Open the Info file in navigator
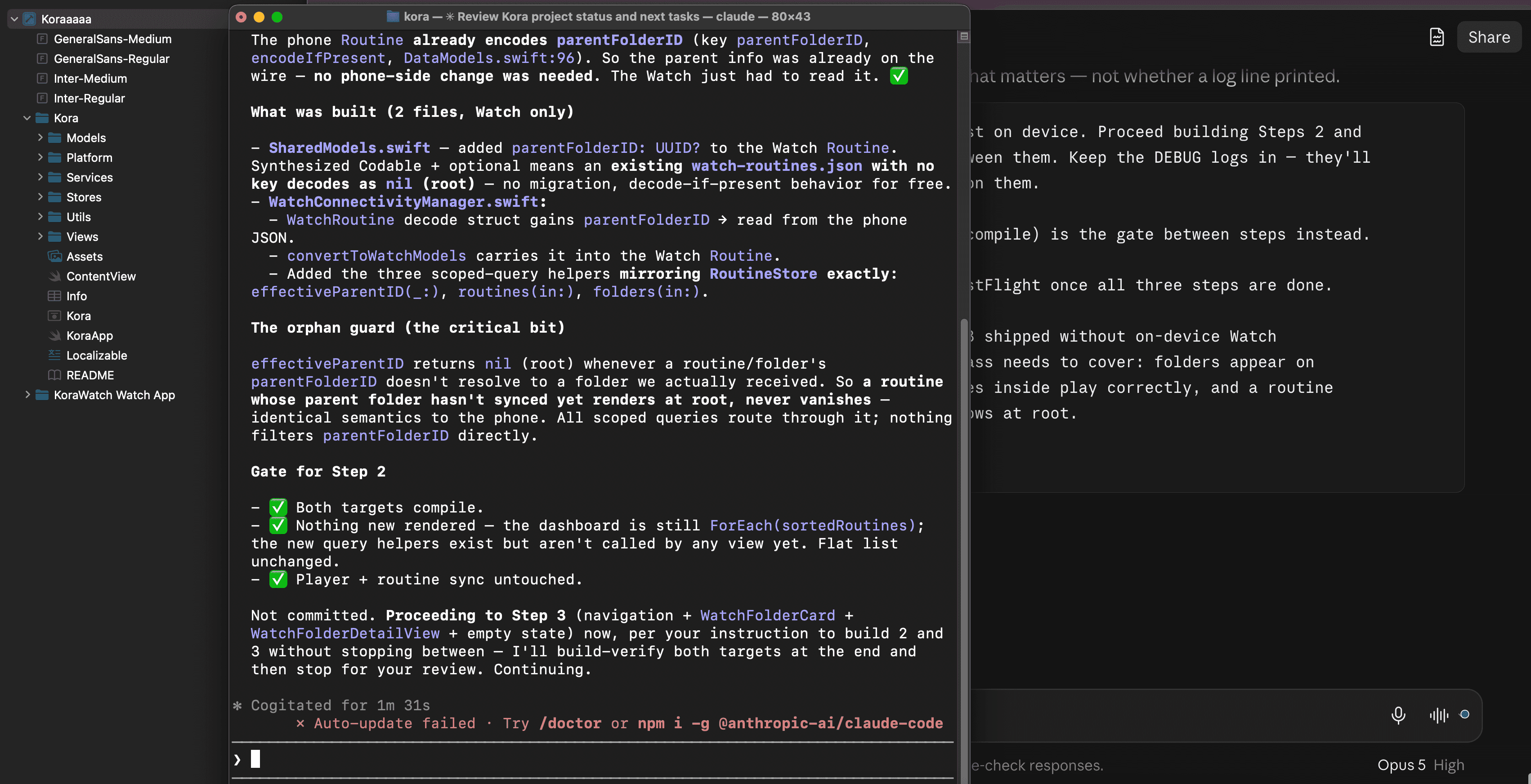The height and width of the screenshot is (784, 1531). [76, 296]
